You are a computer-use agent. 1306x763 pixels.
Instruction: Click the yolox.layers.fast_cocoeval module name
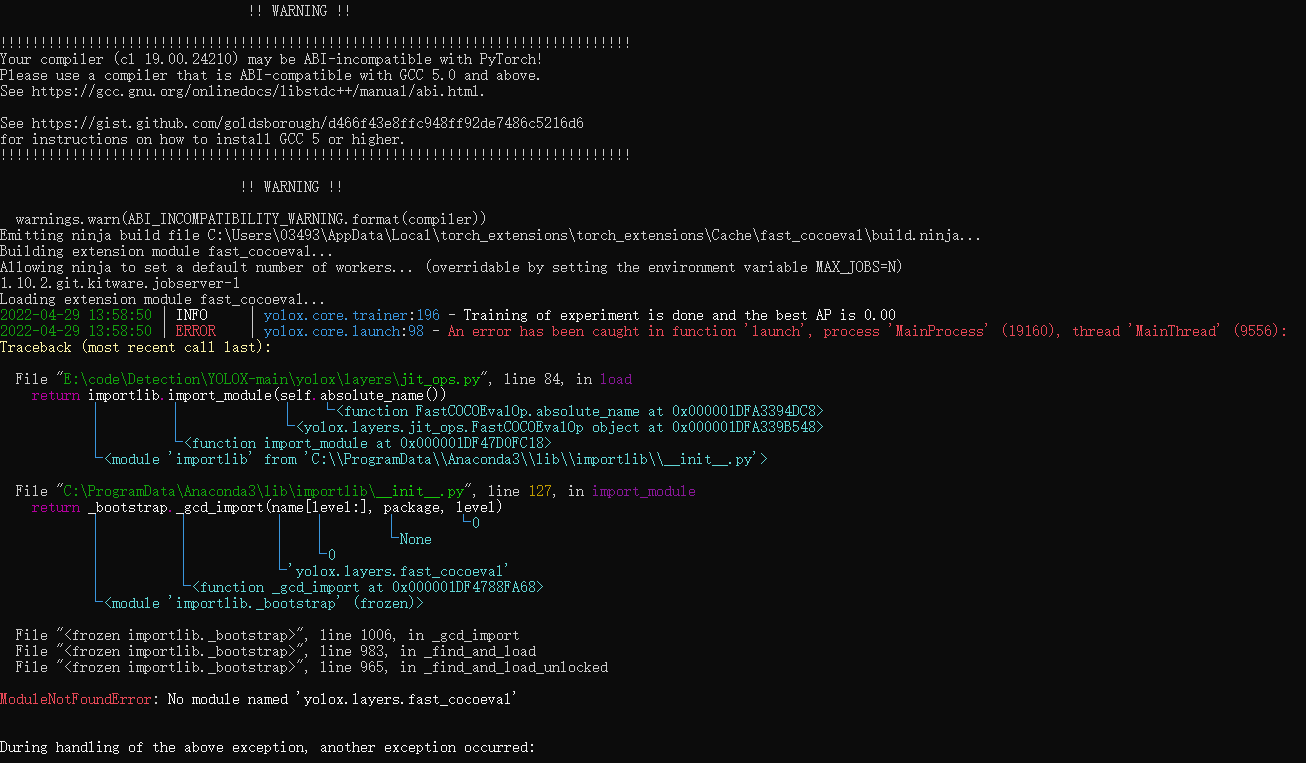[x=400, y=570]
